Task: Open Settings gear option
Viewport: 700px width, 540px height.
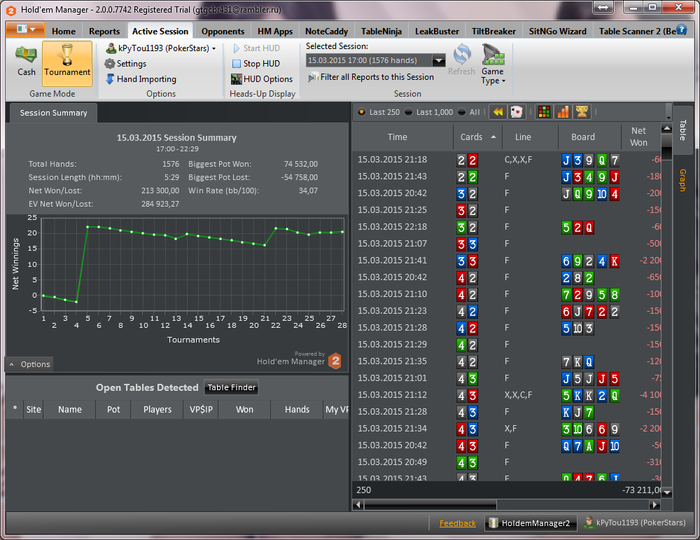Action: point(125,64)
